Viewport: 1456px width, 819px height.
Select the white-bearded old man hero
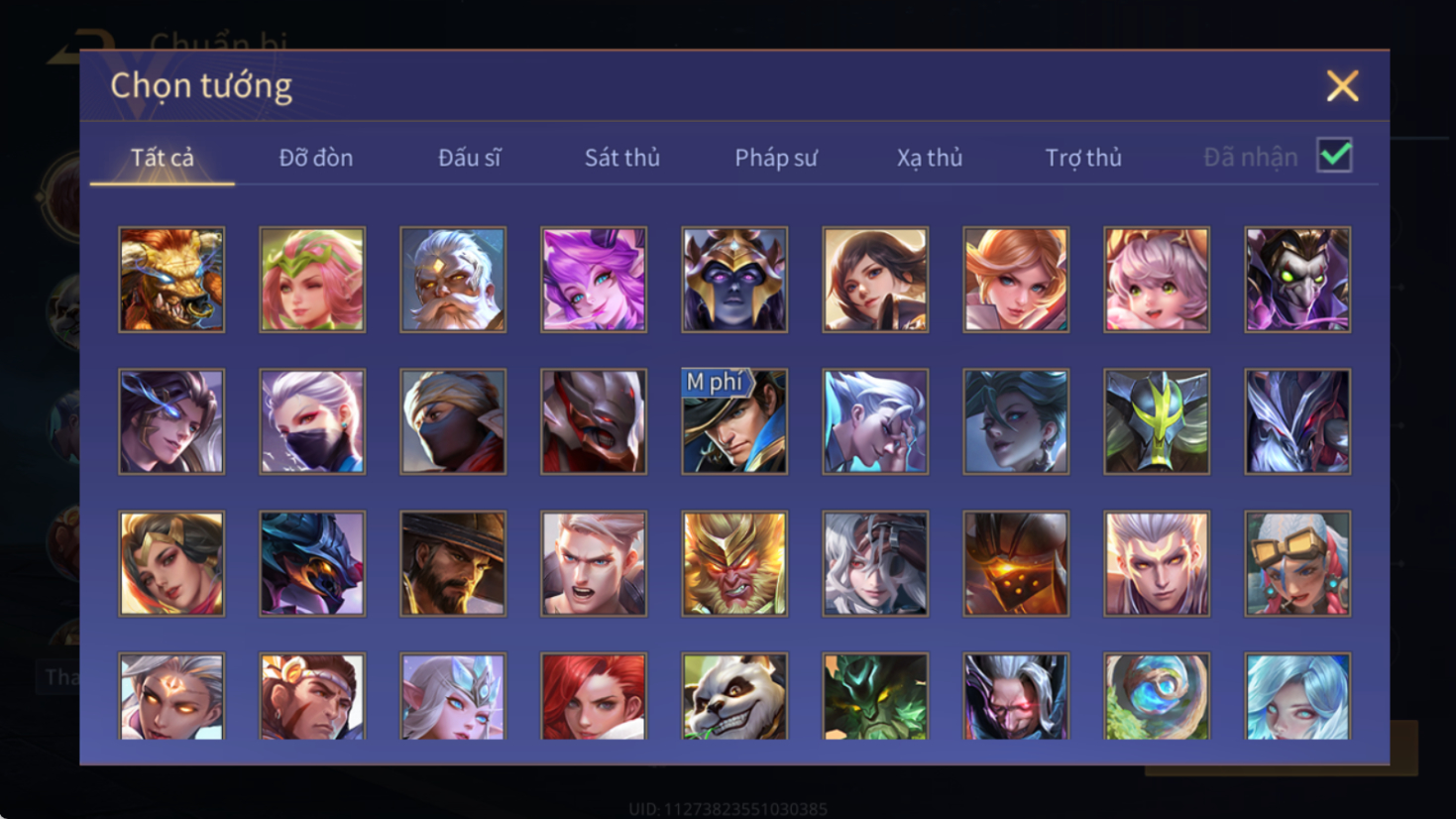[x=453, y=280]
